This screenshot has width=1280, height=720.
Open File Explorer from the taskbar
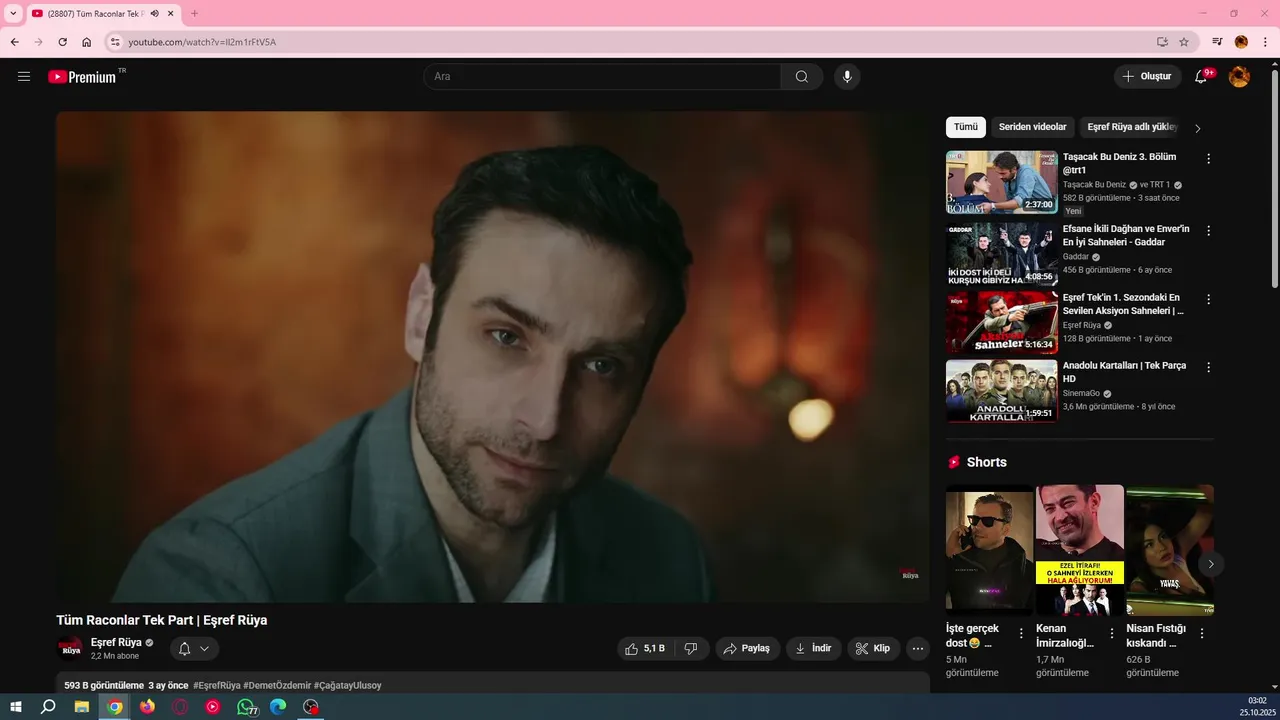(x=82, y=706)
